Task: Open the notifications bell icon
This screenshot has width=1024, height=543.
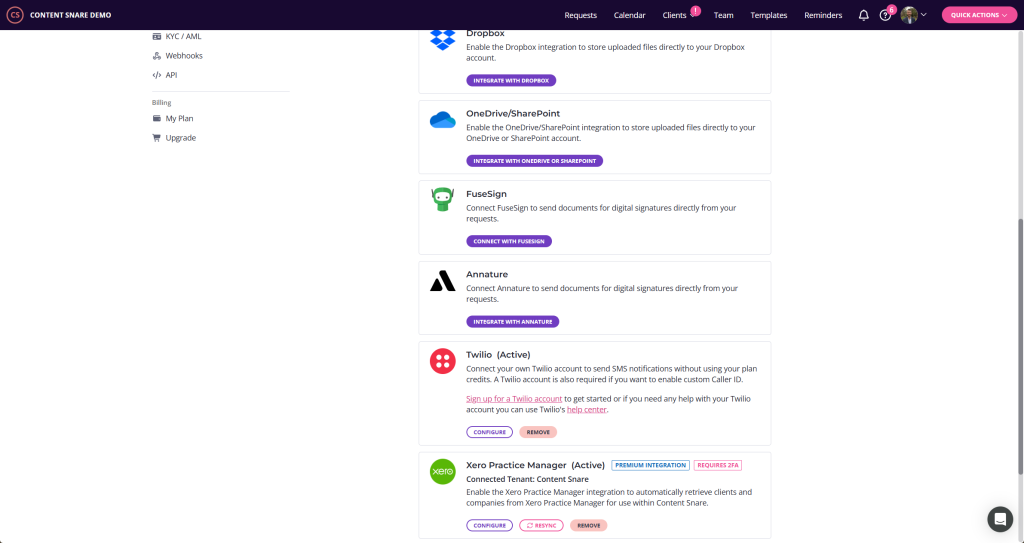Action: click(x=863, y=15)
